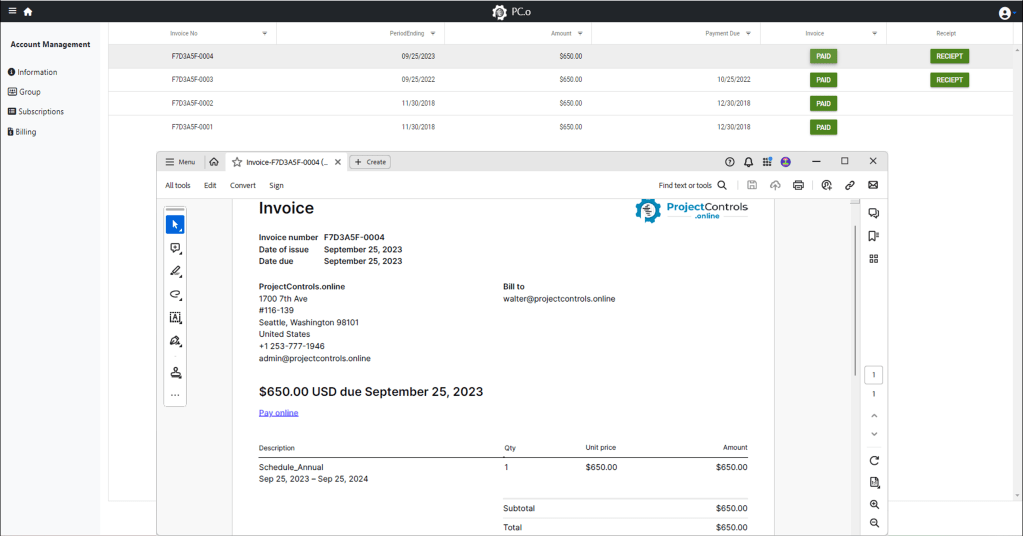Click the Print icon in PDF toolbar
Screen dimensions: 1023x536
798,185
